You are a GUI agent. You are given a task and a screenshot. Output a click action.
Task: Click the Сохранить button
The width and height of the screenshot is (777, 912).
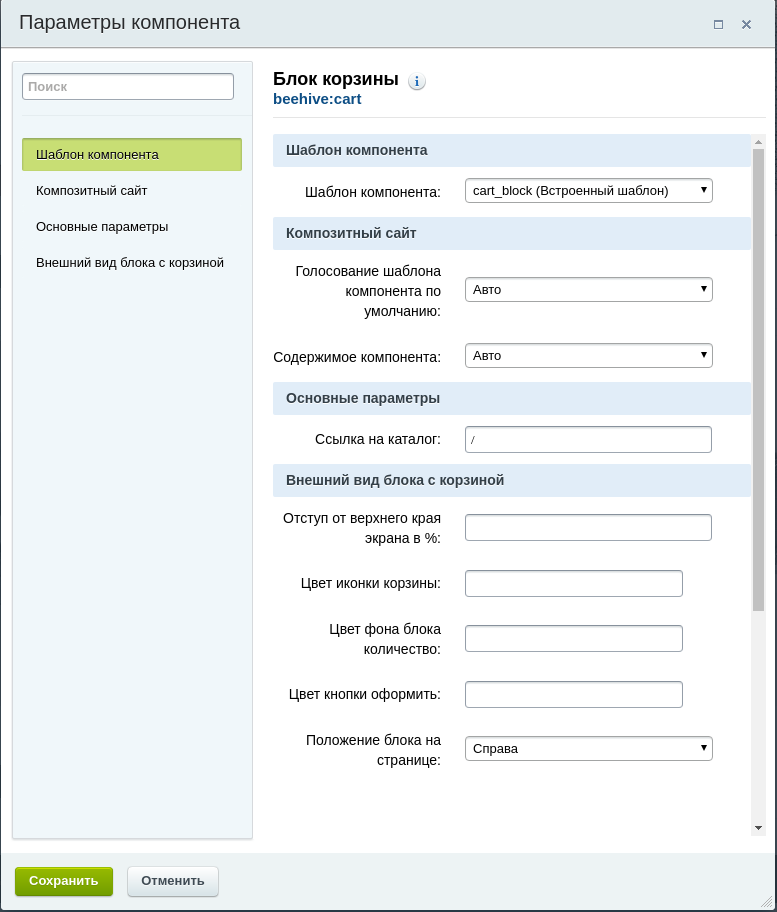click(64, 881)
